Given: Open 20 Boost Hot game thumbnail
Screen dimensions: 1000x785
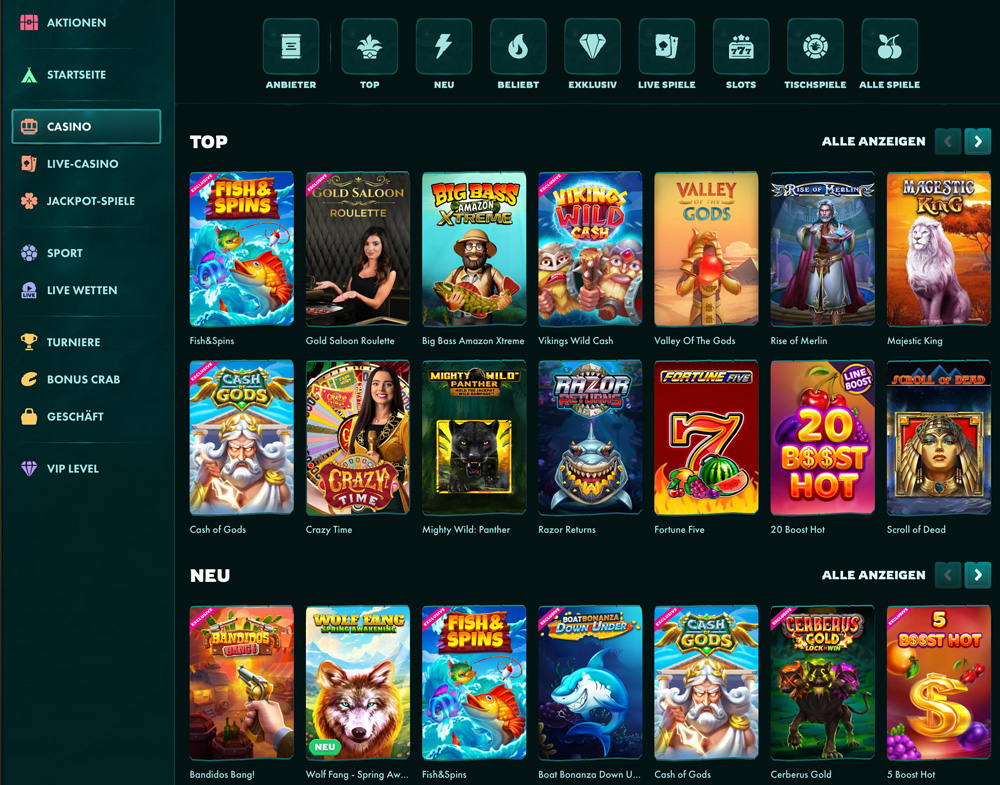Looking at the screenshot, I should [822, 438].
